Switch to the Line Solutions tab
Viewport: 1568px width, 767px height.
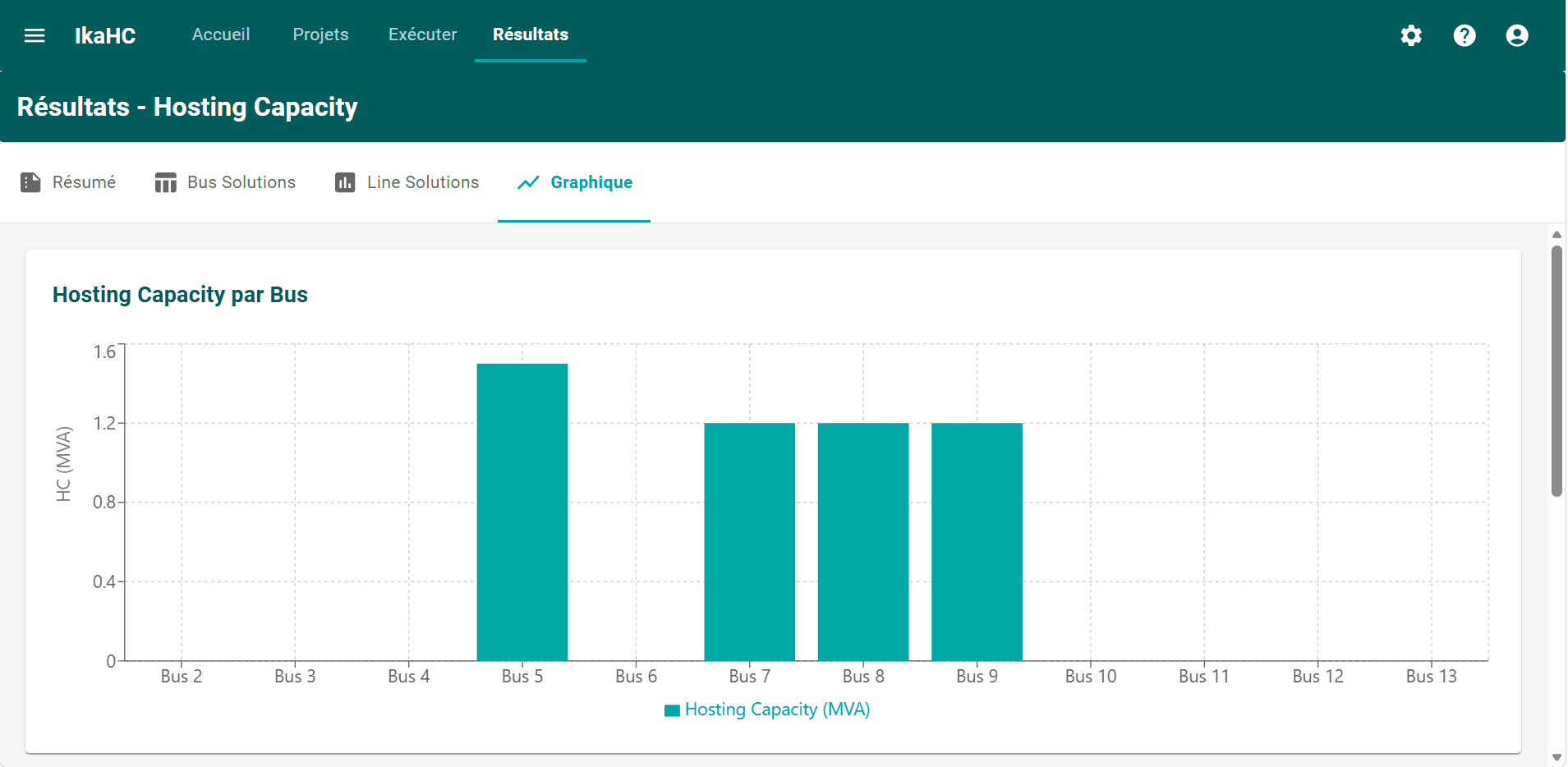tap(407, 182)
